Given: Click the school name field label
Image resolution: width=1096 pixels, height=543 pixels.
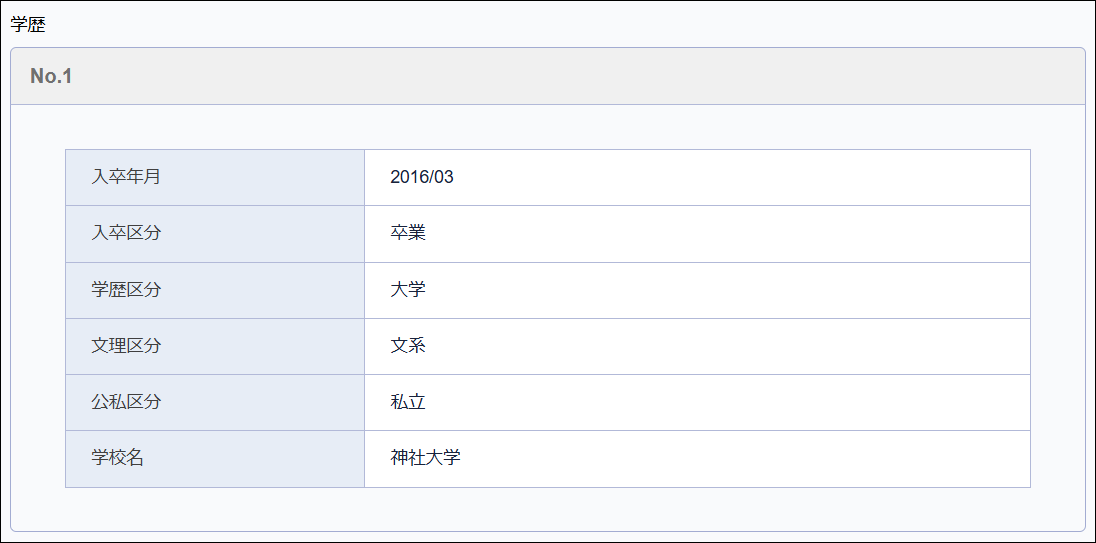Looking at the screenshot, I should coord(118,458).
